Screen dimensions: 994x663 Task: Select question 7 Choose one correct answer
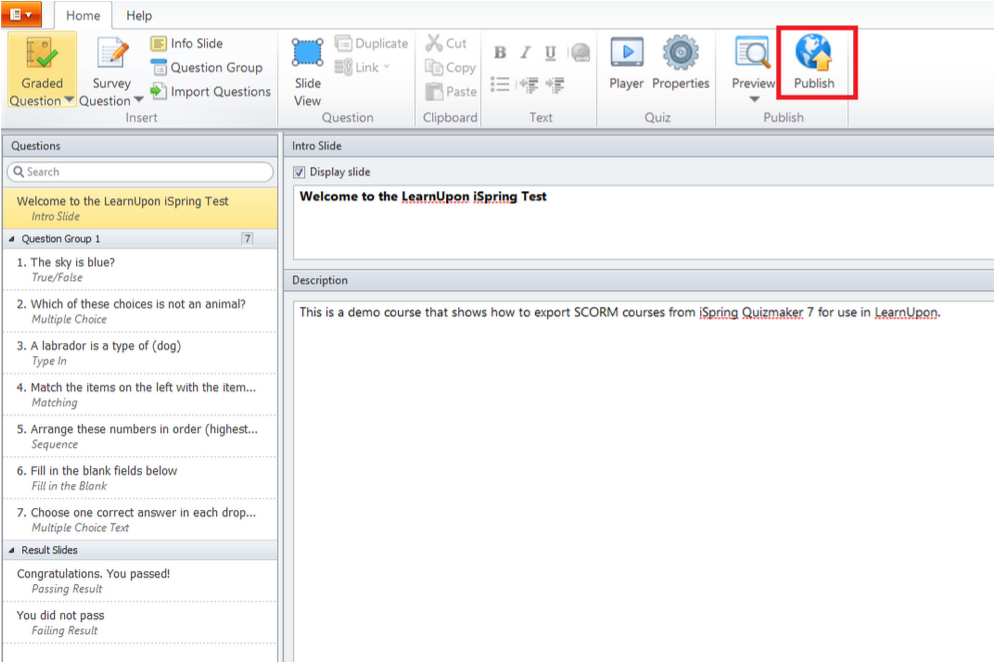pos(140,520)
